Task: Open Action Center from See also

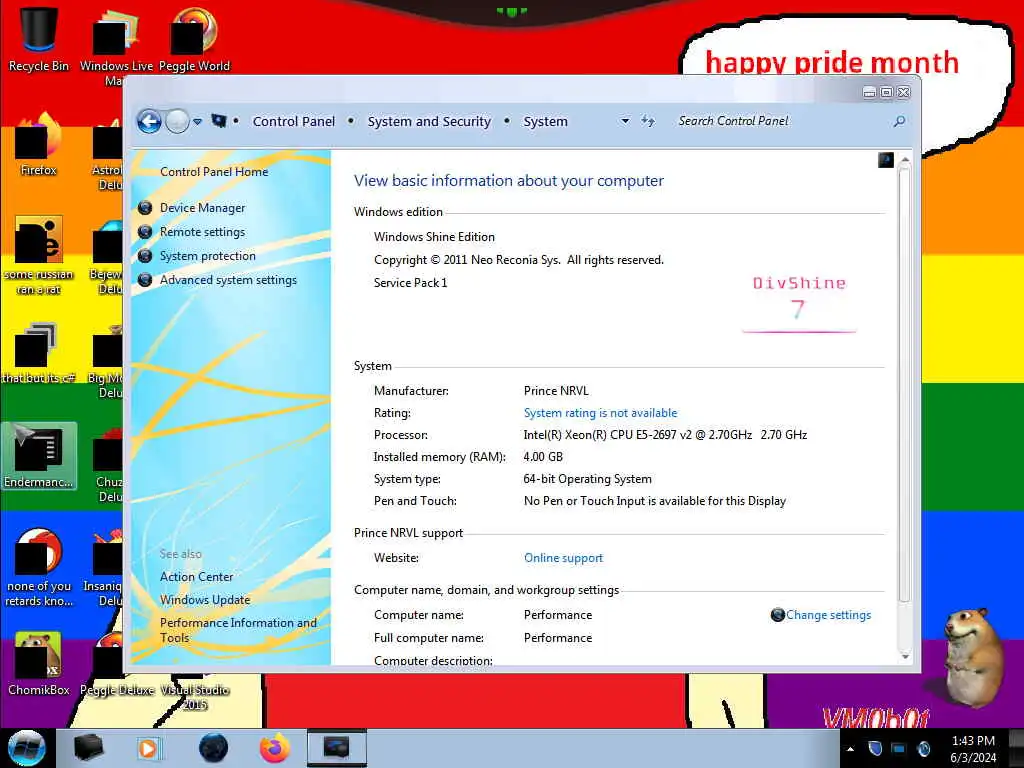Action: (197, 577)
